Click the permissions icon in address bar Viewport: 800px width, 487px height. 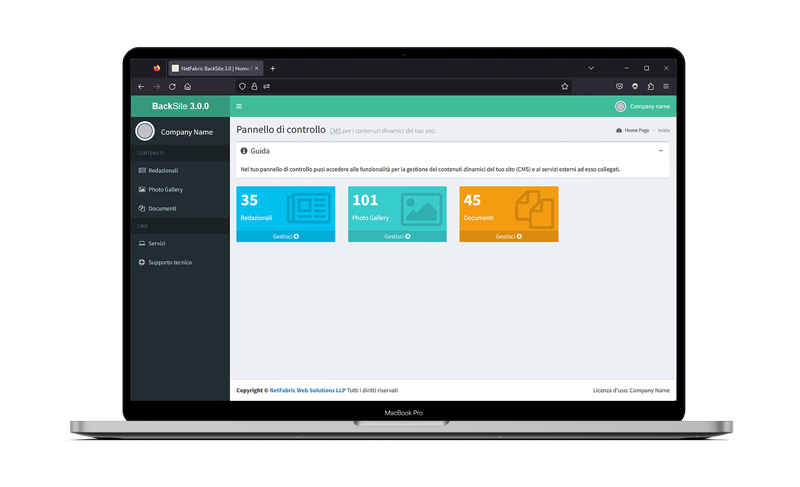pyautogui.click(x=266, y=87)
